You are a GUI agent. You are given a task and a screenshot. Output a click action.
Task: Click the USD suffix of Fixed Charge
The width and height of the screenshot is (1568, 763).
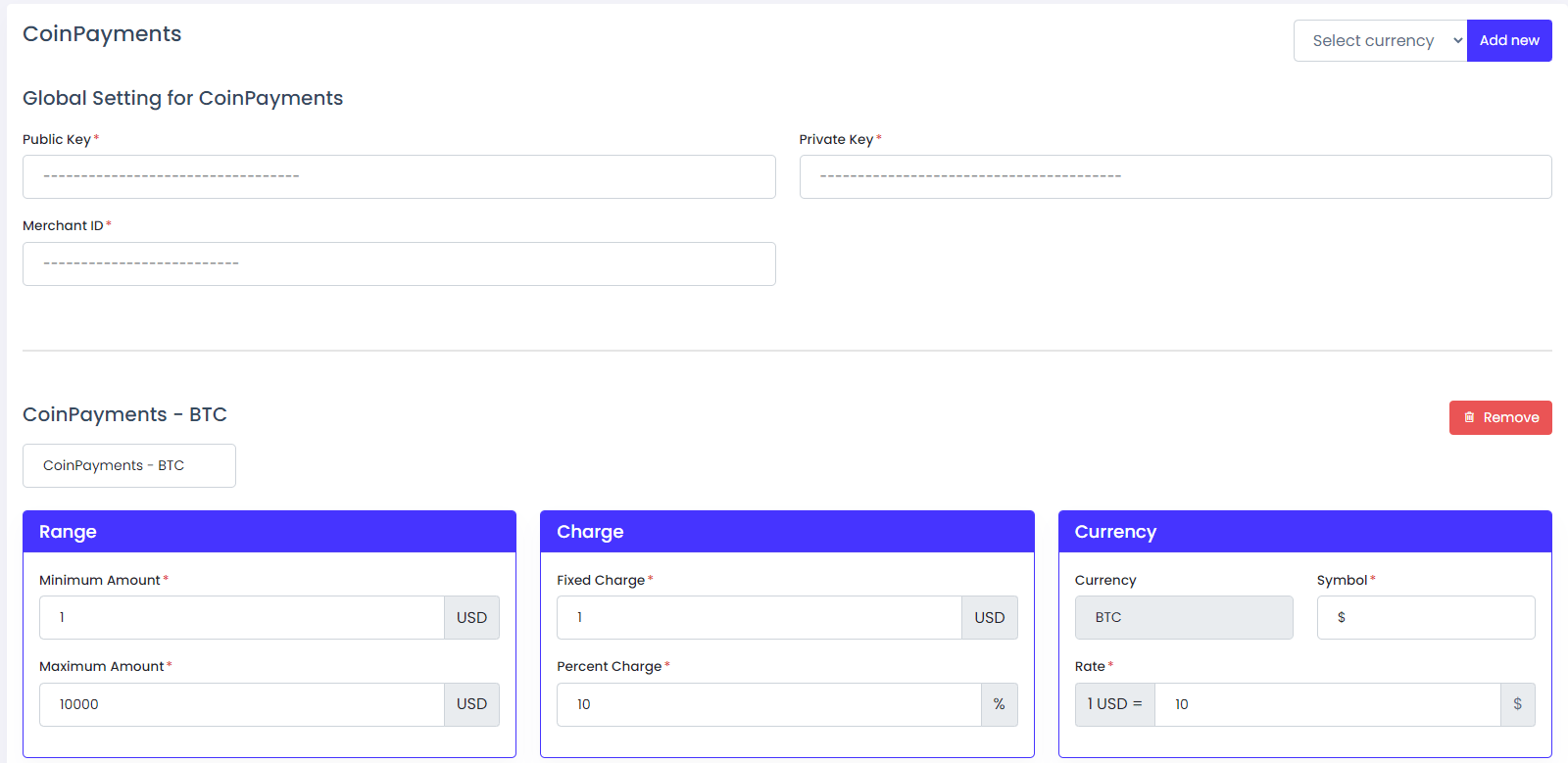pyautogui.click(x=990, y=617)
